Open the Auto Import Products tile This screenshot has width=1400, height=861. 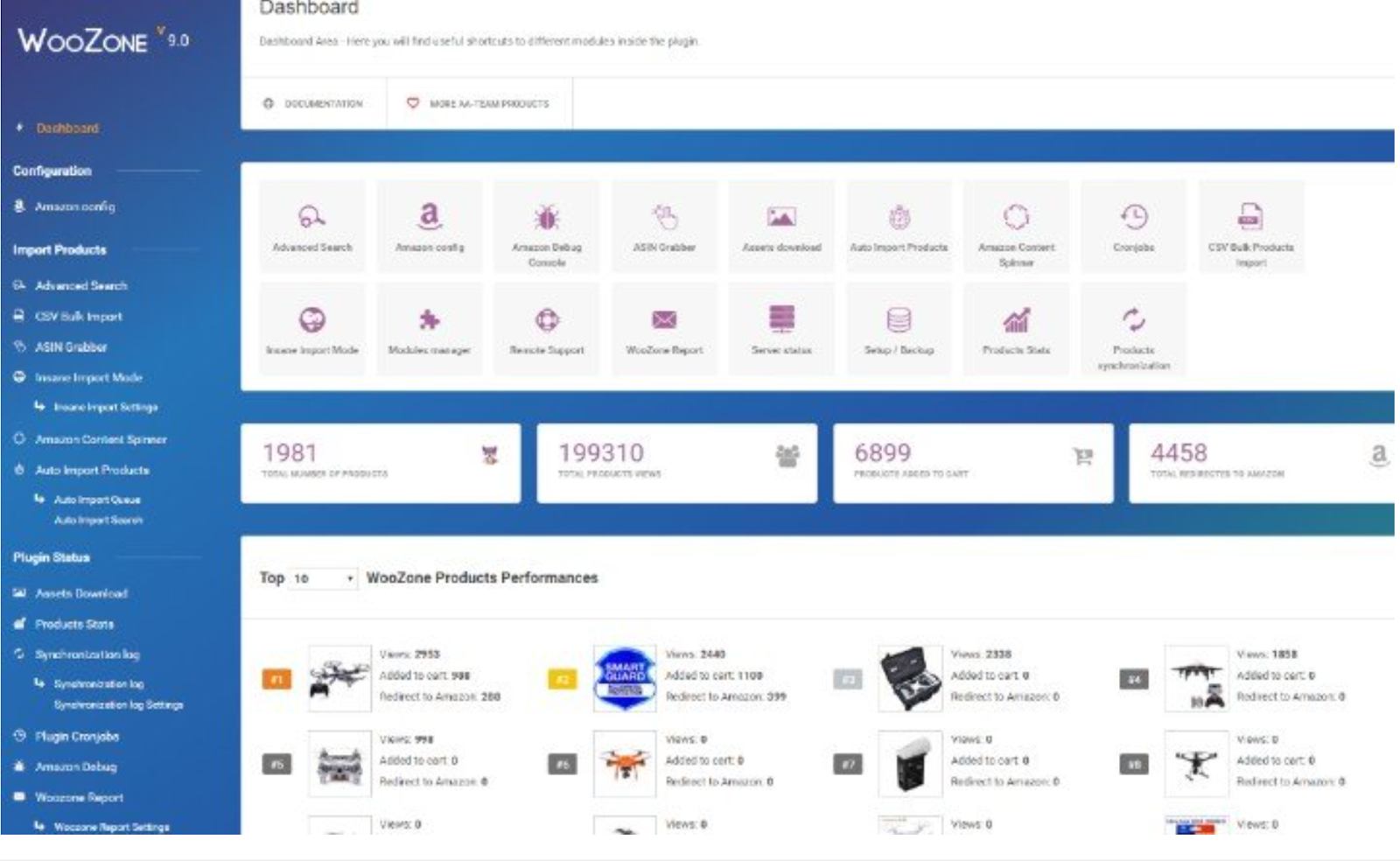tap(899, 227)
